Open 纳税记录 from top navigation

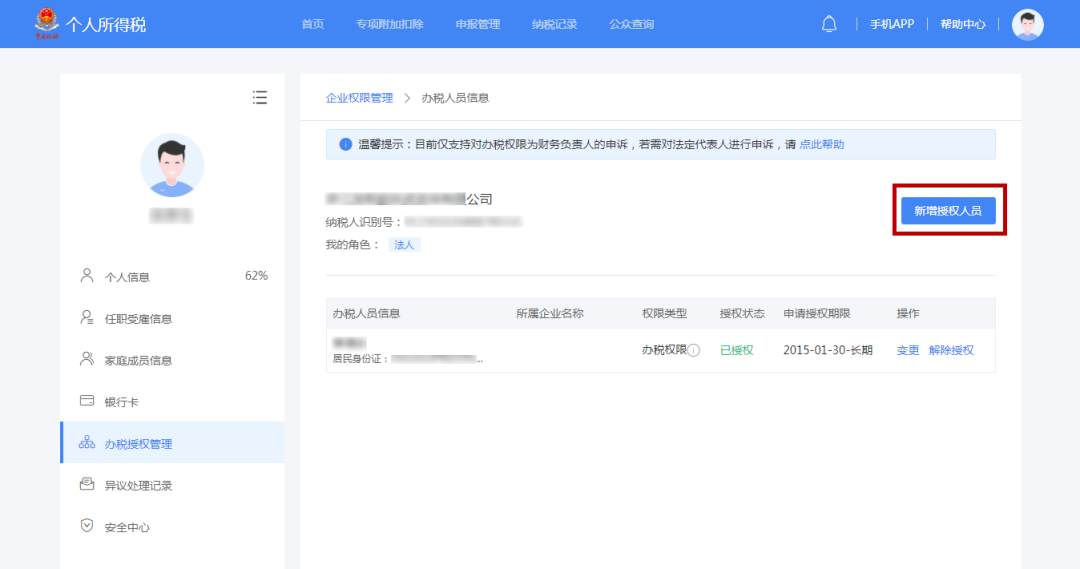(x=554, y=24)
